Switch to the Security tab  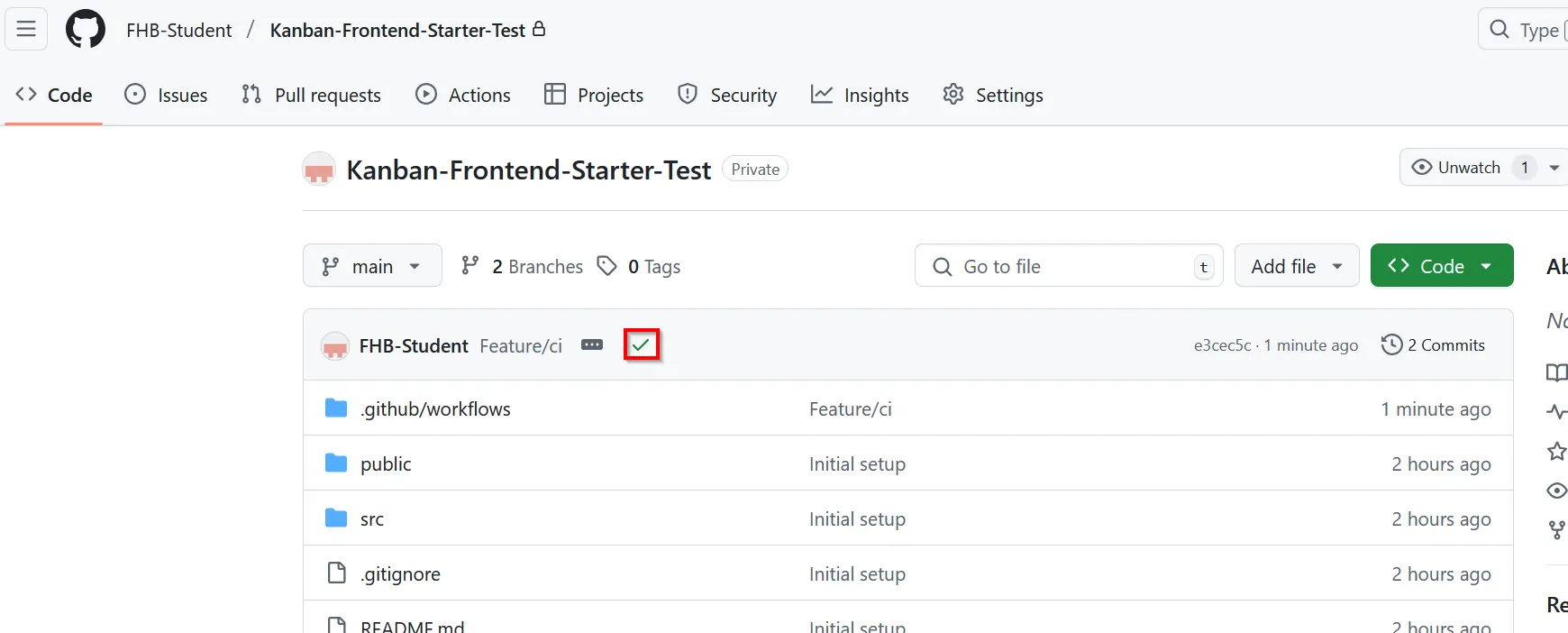pyautogui.click(x=727, y=95)
